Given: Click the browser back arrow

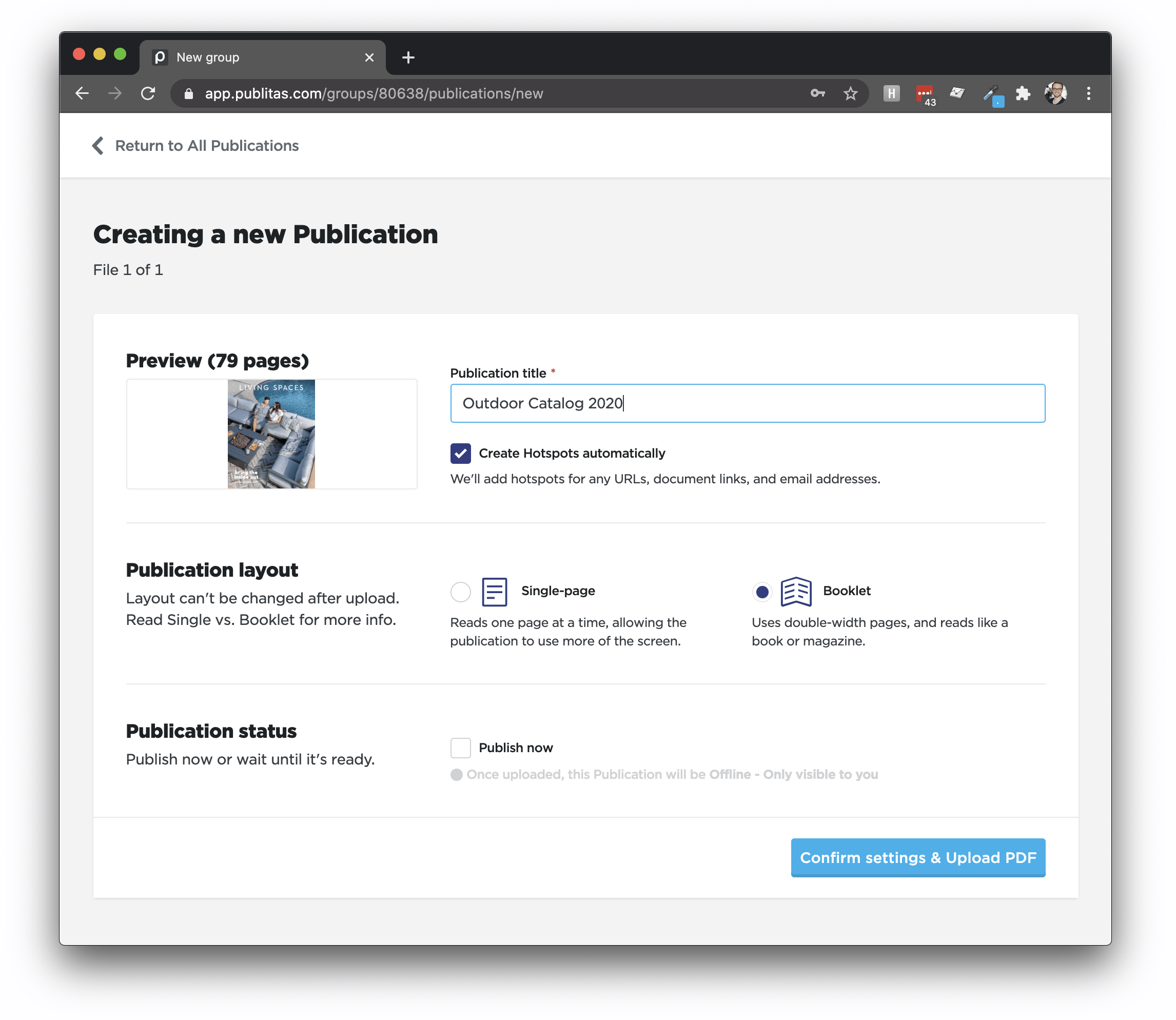Looking at the screenshot, I should [82, 93].
